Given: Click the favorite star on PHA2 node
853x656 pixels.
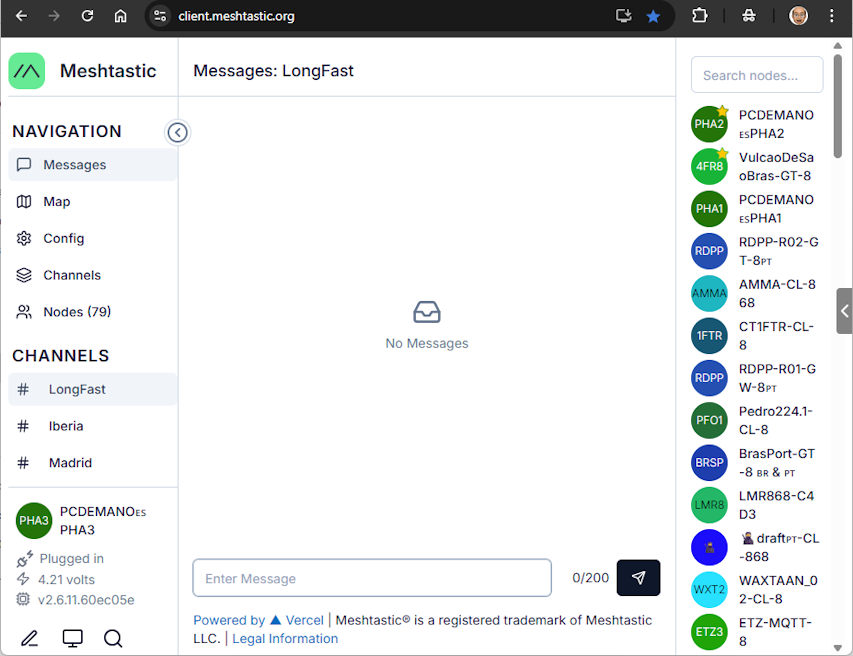Looking at the screenshot, I should [722, 111].
